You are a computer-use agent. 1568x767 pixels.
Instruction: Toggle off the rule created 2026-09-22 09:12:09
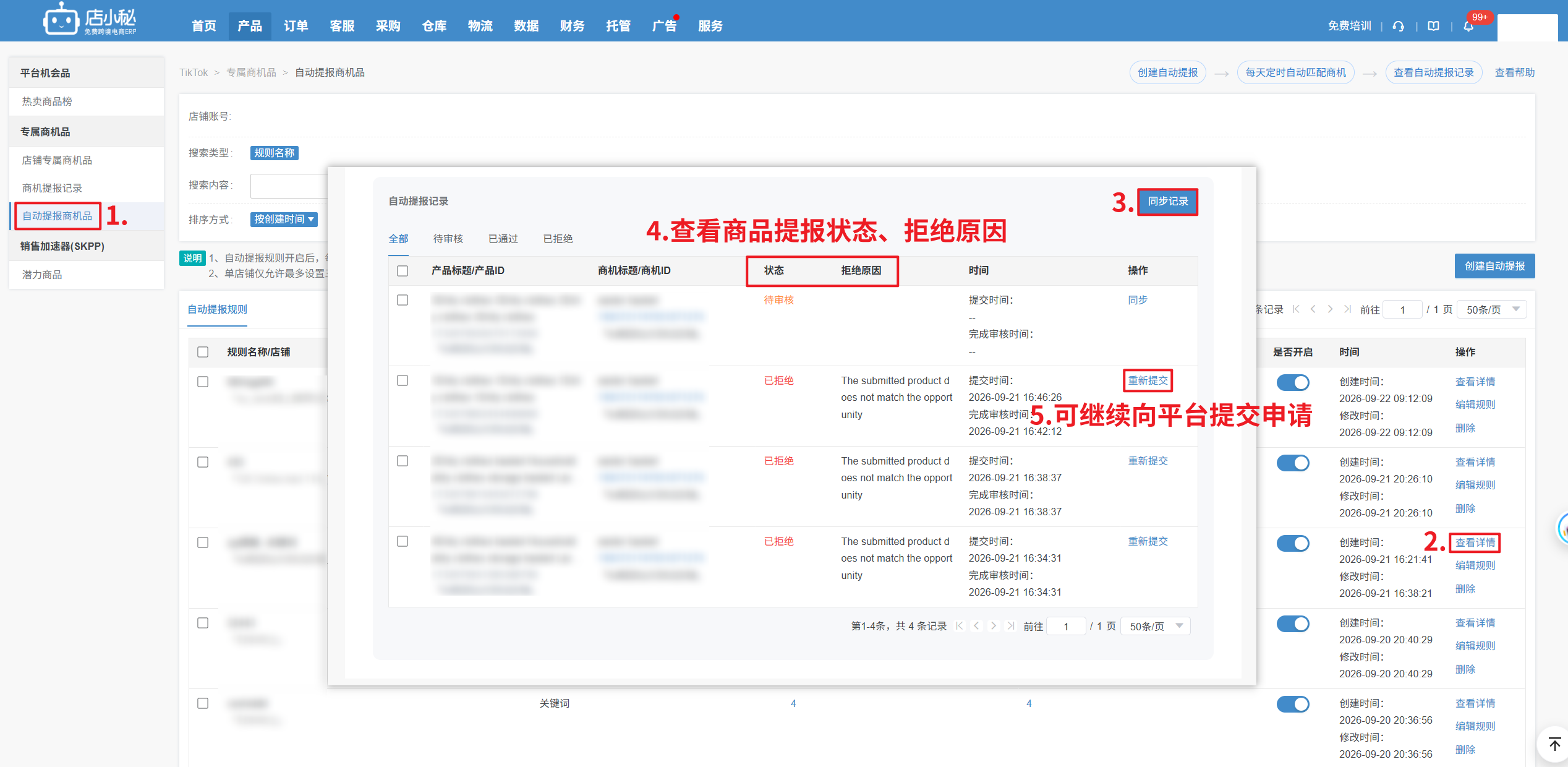click(x=1293, y=382)
